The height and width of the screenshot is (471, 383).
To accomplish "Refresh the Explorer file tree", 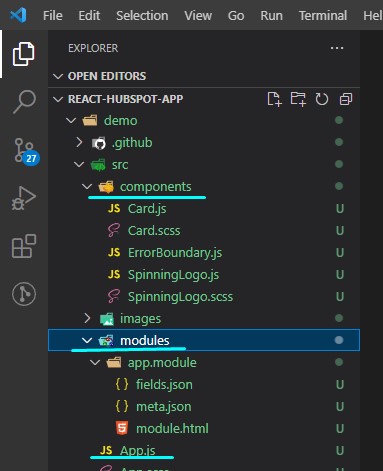I will pyautogui.click(x=322, y=99).
